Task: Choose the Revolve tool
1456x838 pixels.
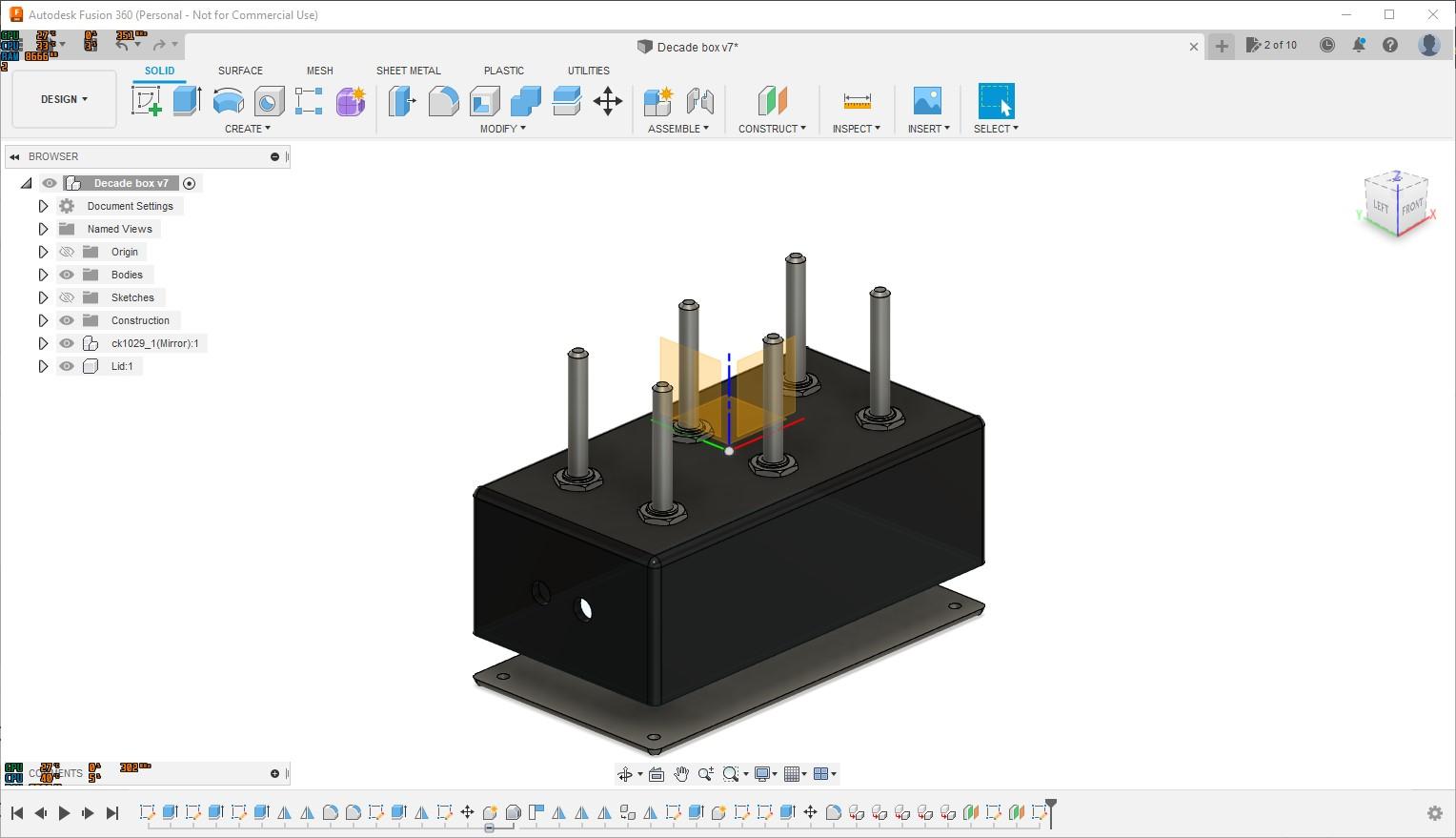Action: (x=228, y=100)
